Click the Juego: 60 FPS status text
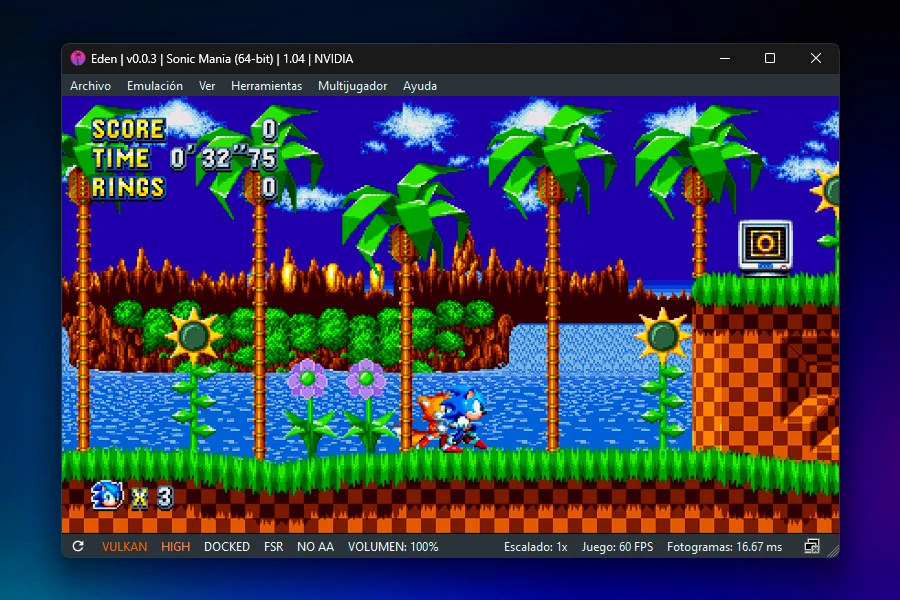 click(617, 547)
